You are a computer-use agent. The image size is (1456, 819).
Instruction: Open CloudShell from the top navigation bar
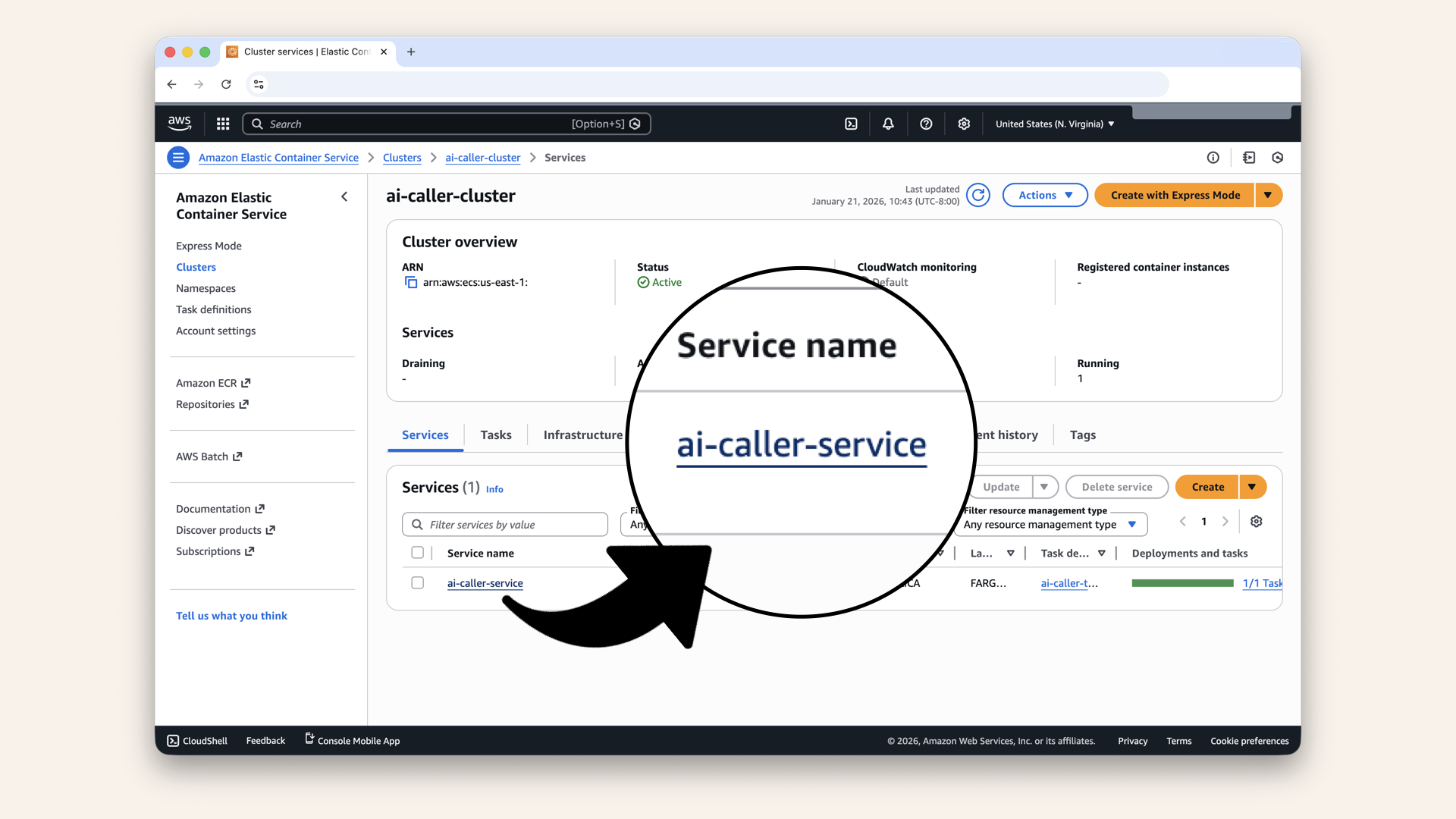tap(851, 123)
